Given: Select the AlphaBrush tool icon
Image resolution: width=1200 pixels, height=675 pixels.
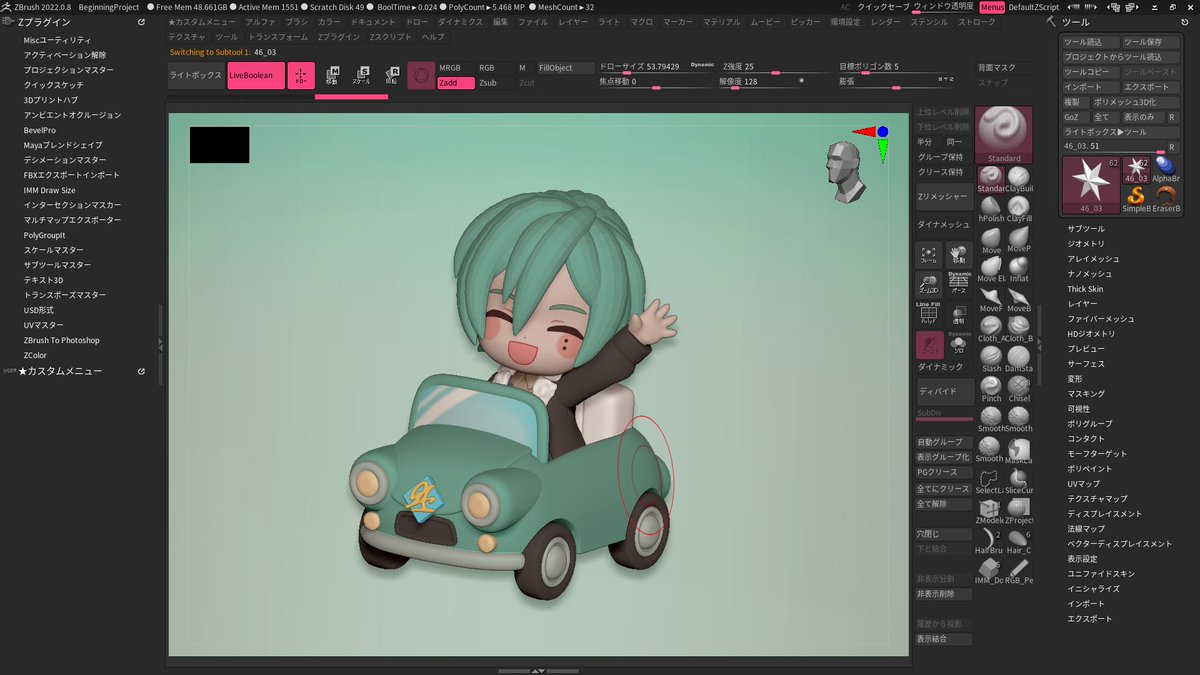Looking at the screenshot, I should (1166, 168).
